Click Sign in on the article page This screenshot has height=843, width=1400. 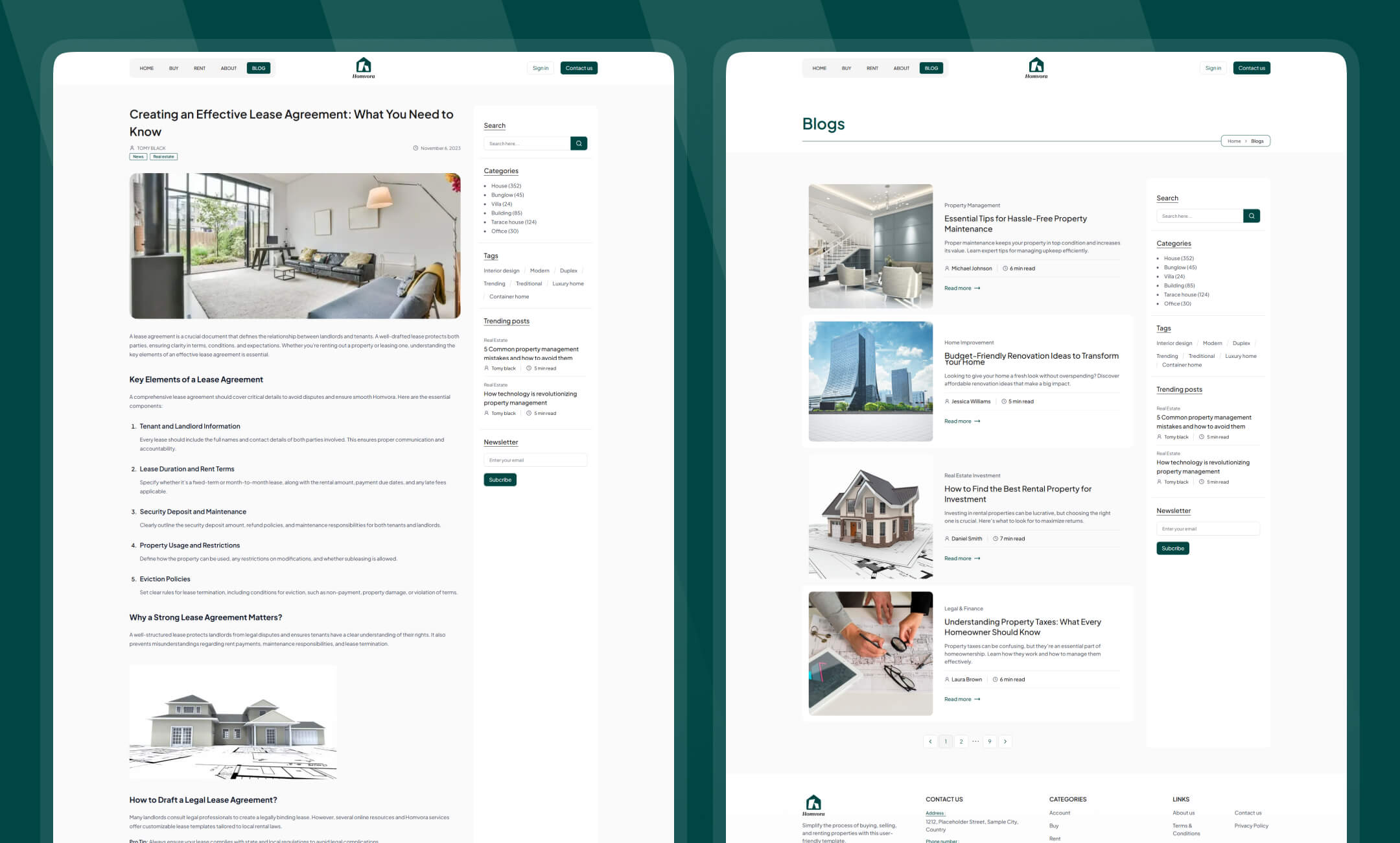point(540,68)
